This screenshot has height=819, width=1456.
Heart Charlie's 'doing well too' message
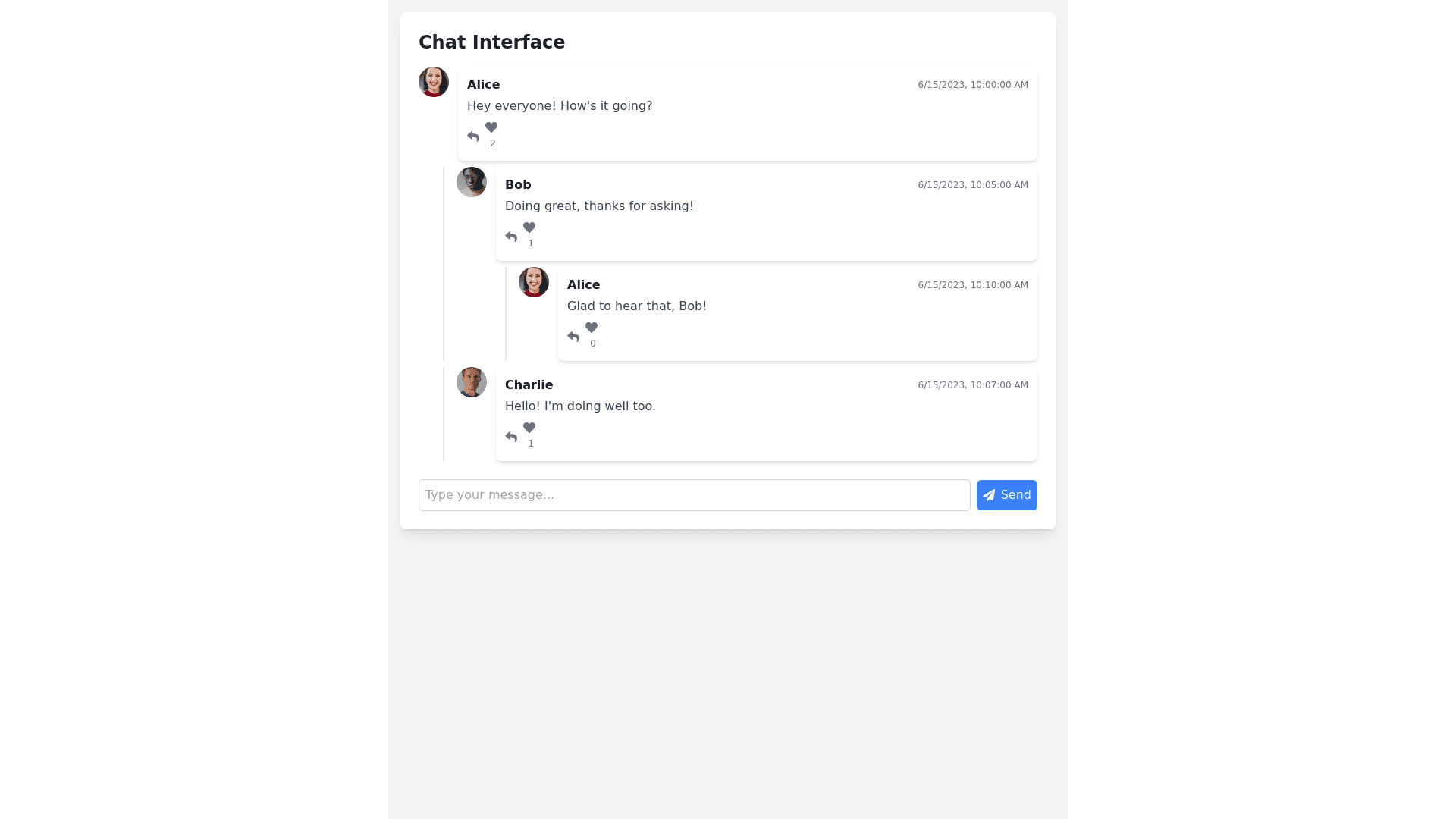pyautogui.click(x=529, y=428)
